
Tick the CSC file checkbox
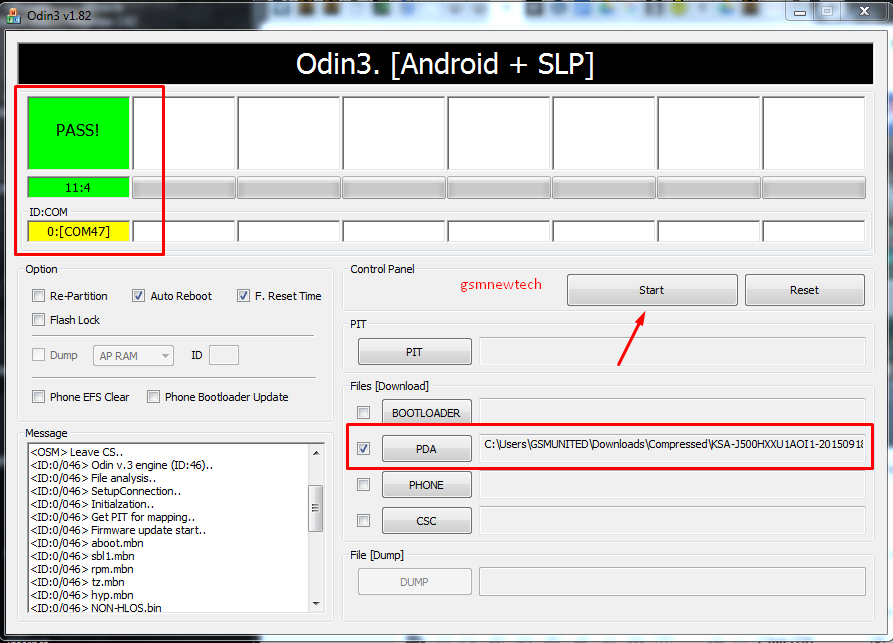[x=363, y=521]
